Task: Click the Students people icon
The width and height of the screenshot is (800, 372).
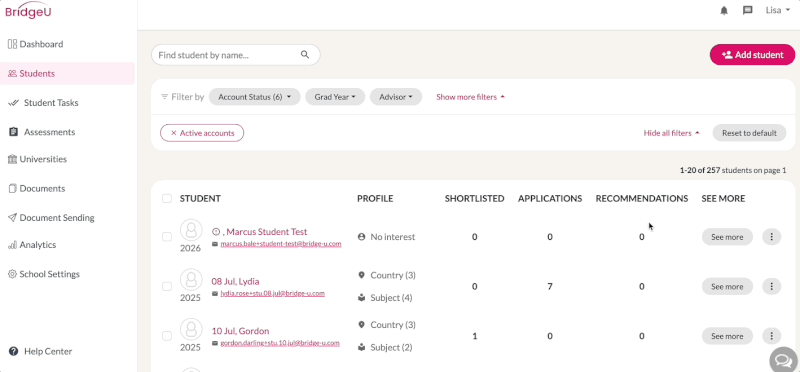Action: (x=12, y=73)
